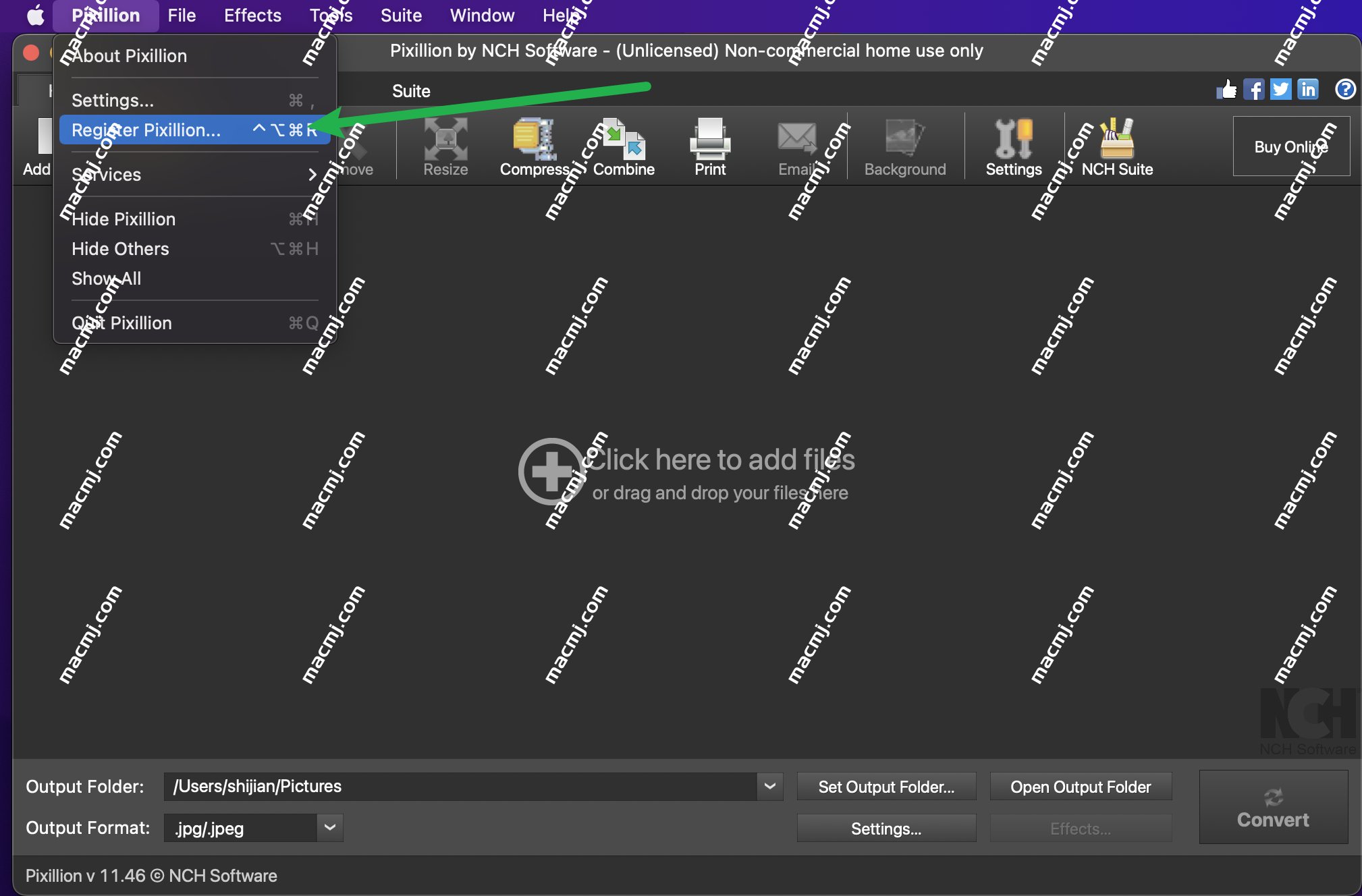Open the Pixillion application menu
This screenshot has height=896, width=1362.
tap(106, 15)
